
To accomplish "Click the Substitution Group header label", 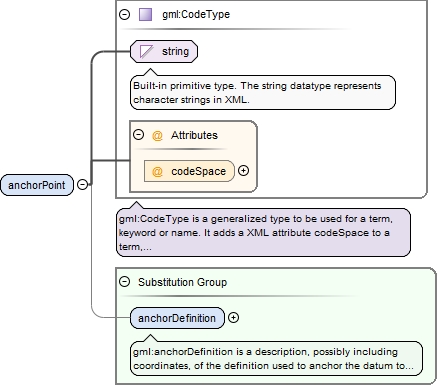I will (x=183, y=282).
